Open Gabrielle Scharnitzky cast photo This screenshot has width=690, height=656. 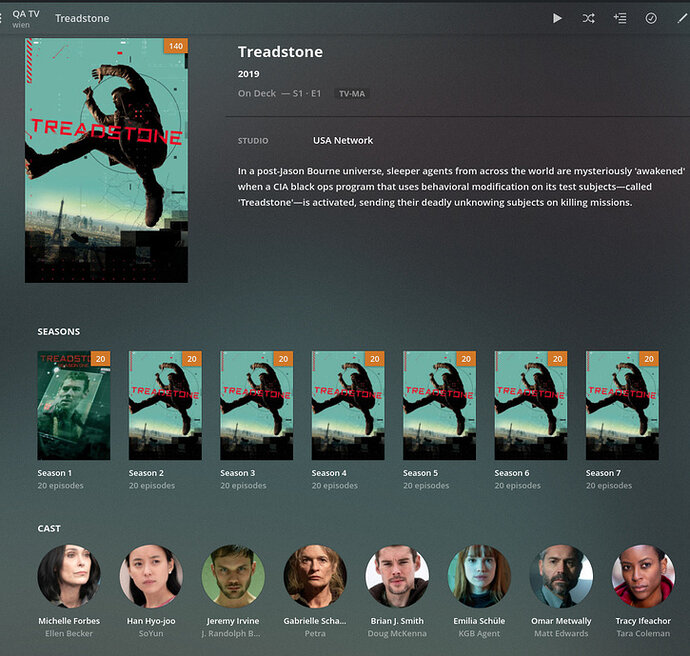pyautogui.click(x=315, y=576)
